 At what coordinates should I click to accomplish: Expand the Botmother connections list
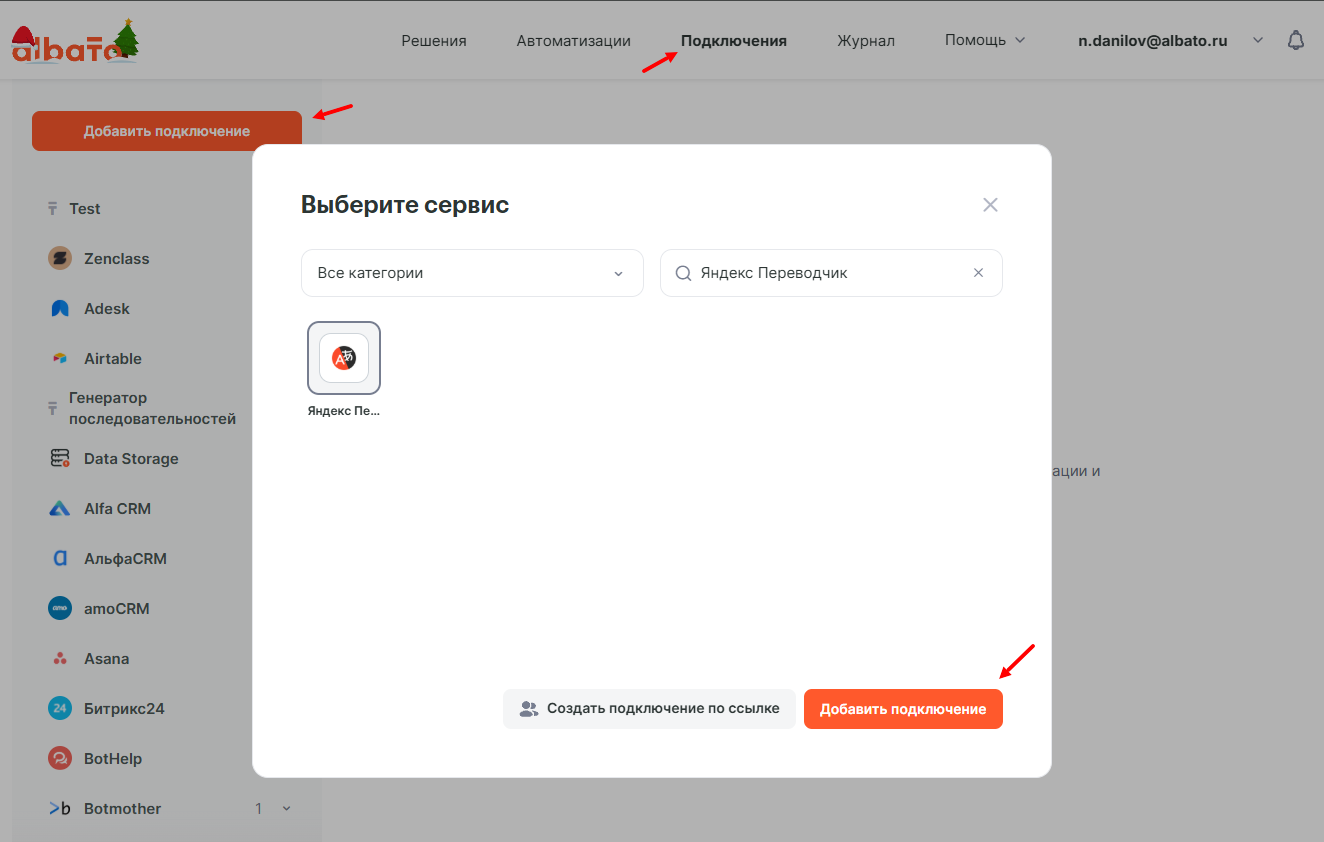(x=287, y=809)
